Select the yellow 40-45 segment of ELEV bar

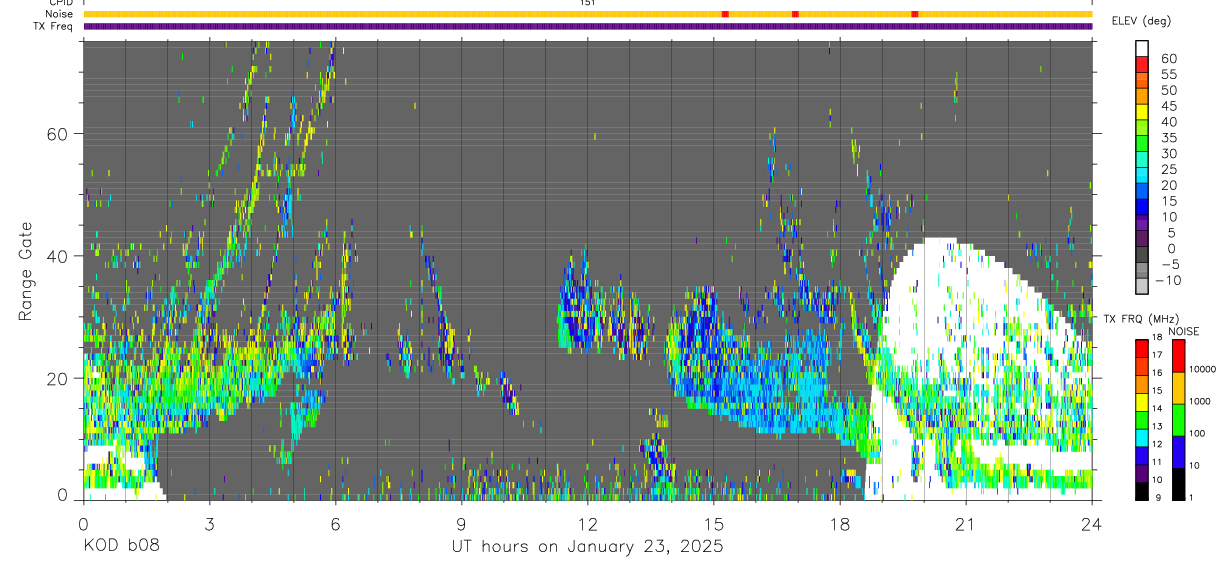pos(1142,112)
